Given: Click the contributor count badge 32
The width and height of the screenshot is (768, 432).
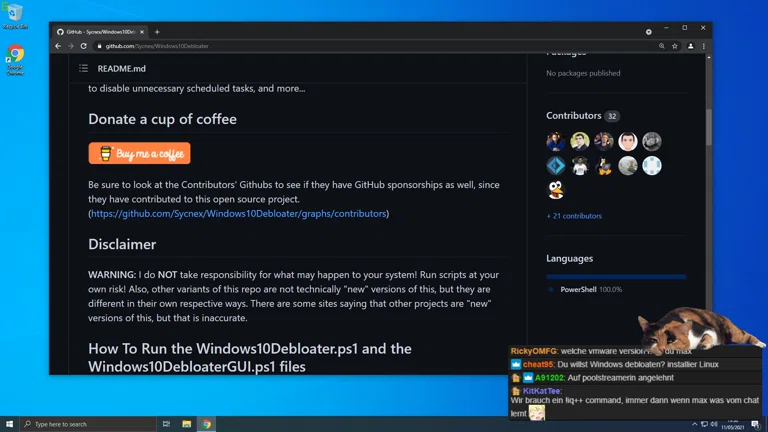Looking at the screenshot, I should (612, 116).
